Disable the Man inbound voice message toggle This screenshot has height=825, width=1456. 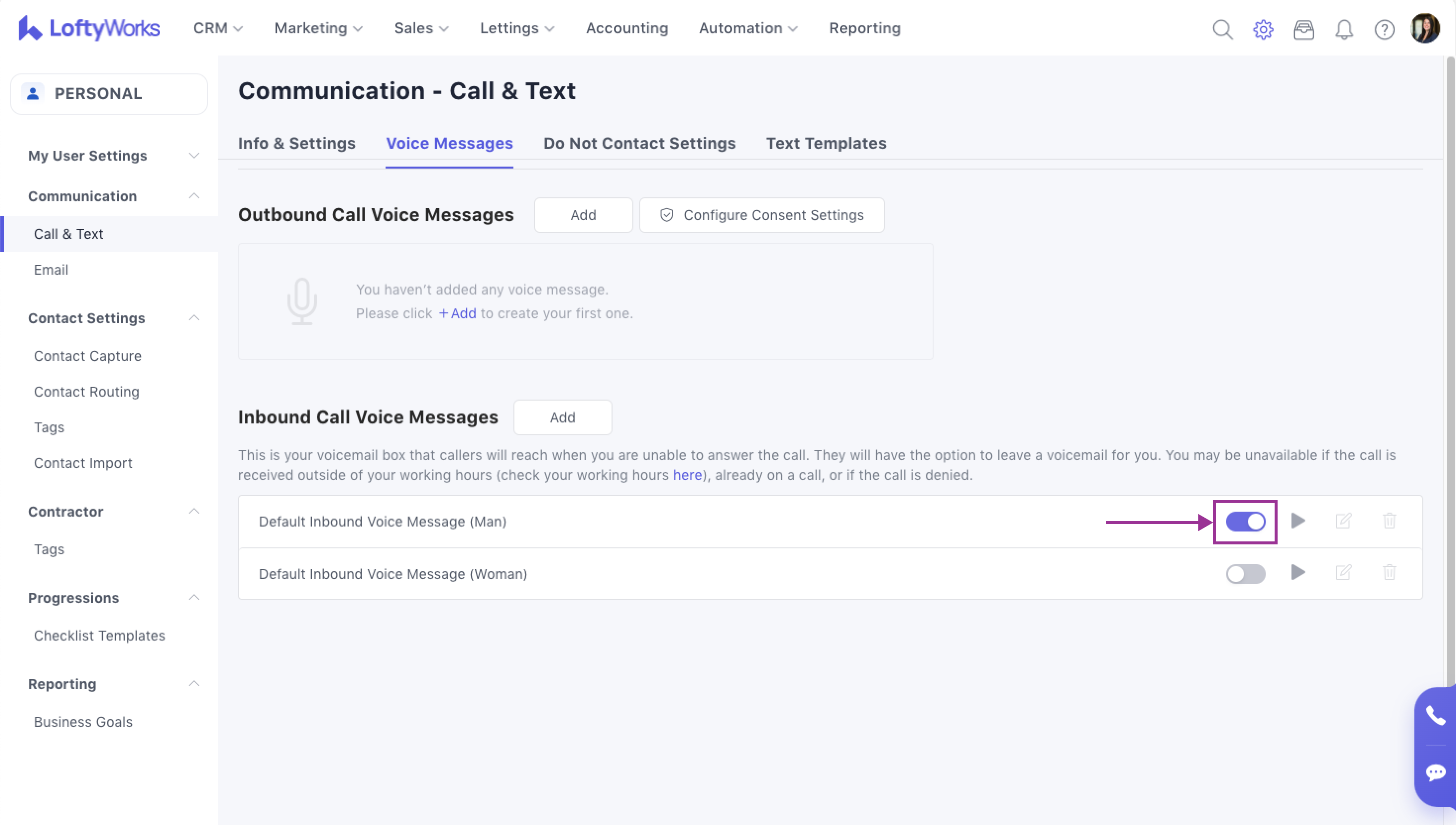tap(1245, 521)
